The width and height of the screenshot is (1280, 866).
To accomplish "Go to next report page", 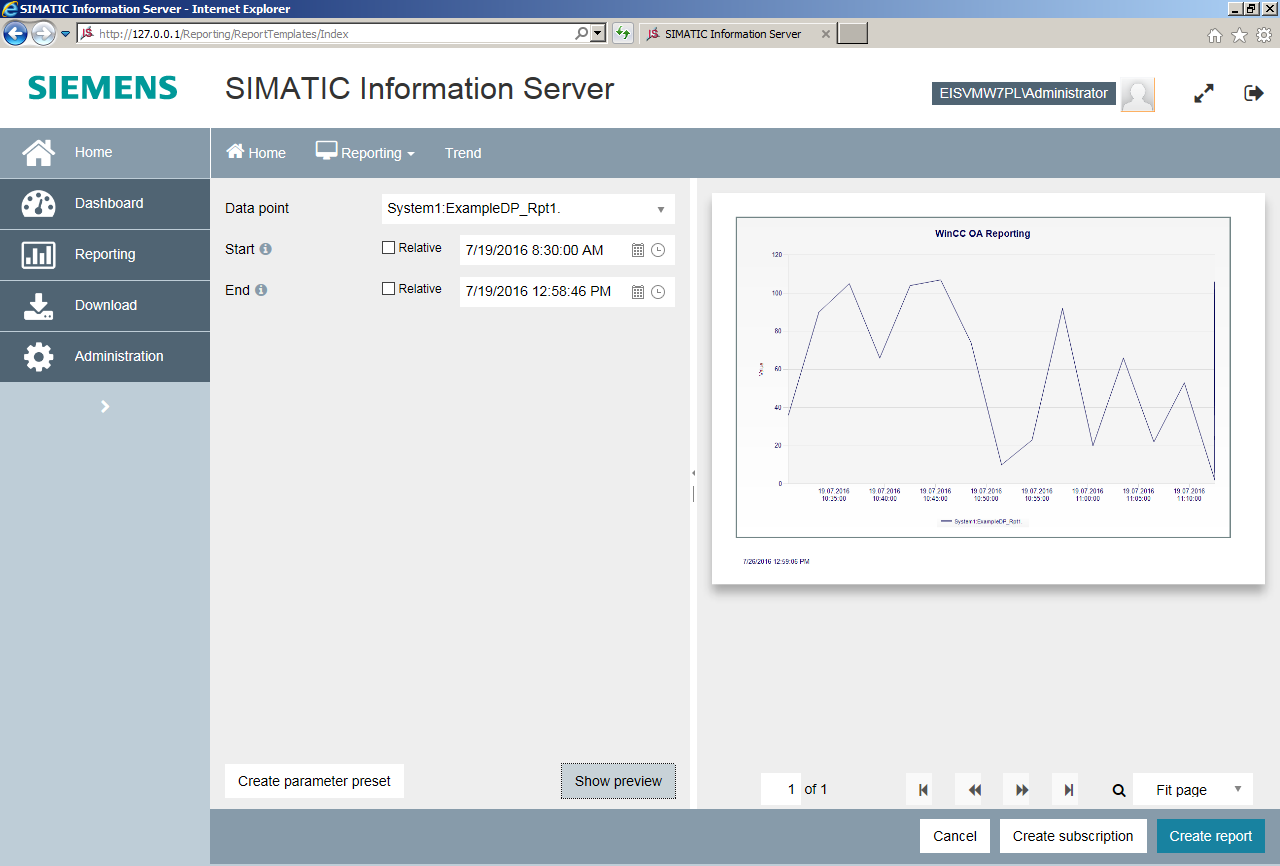I will click(x=1021, y=790).
